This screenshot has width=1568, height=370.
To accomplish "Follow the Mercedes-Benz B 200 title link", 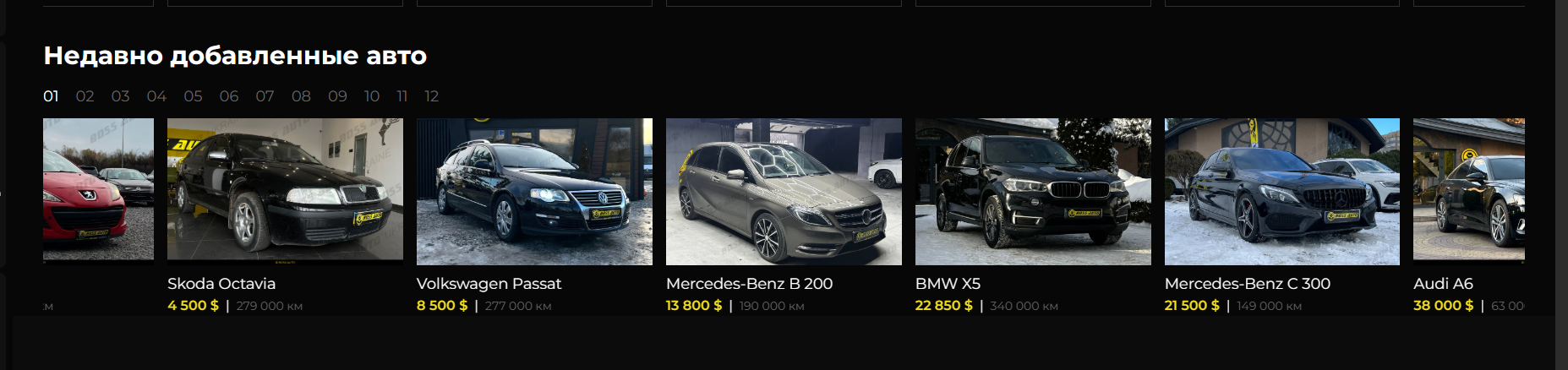I will [x=749, y=284].
